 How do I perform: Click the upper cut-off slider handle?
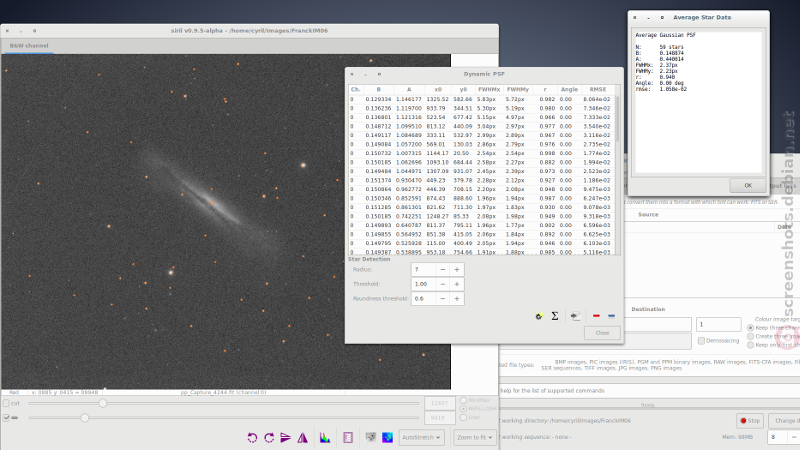click(103, 403)
